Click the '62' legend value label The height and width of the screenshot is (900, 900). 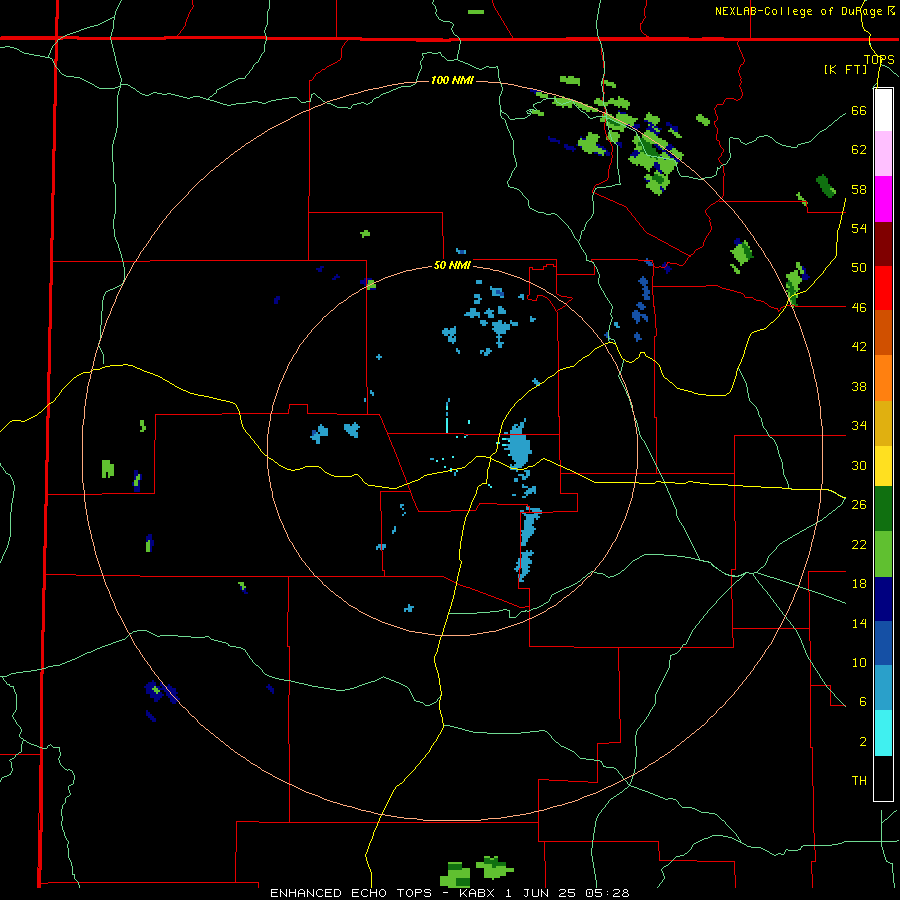pyautogui.click(x=859, y=150)
